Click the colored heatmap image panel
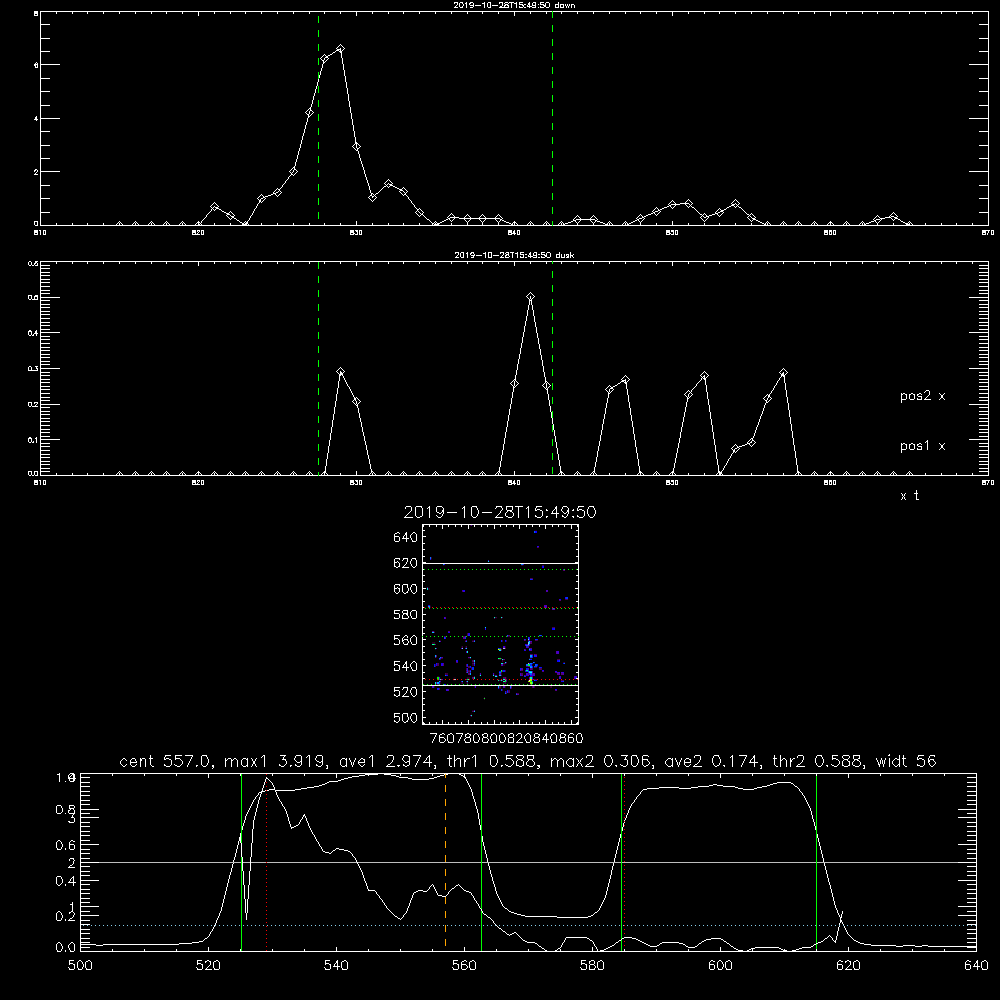Screen dimensions: 1000x1000 [500, 624]
